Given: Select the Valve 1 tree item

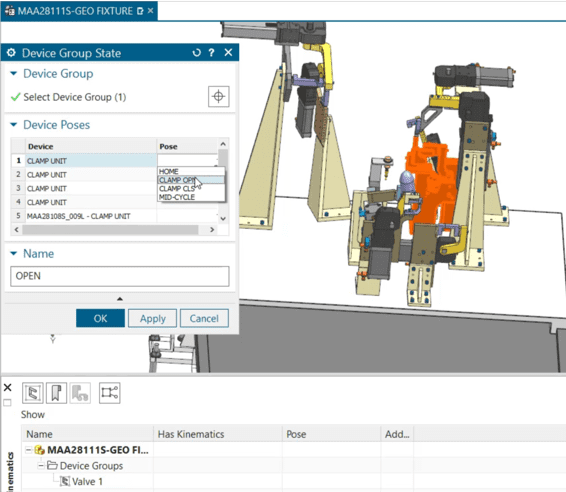Looking at the screenshot, I should coord(87,482).
